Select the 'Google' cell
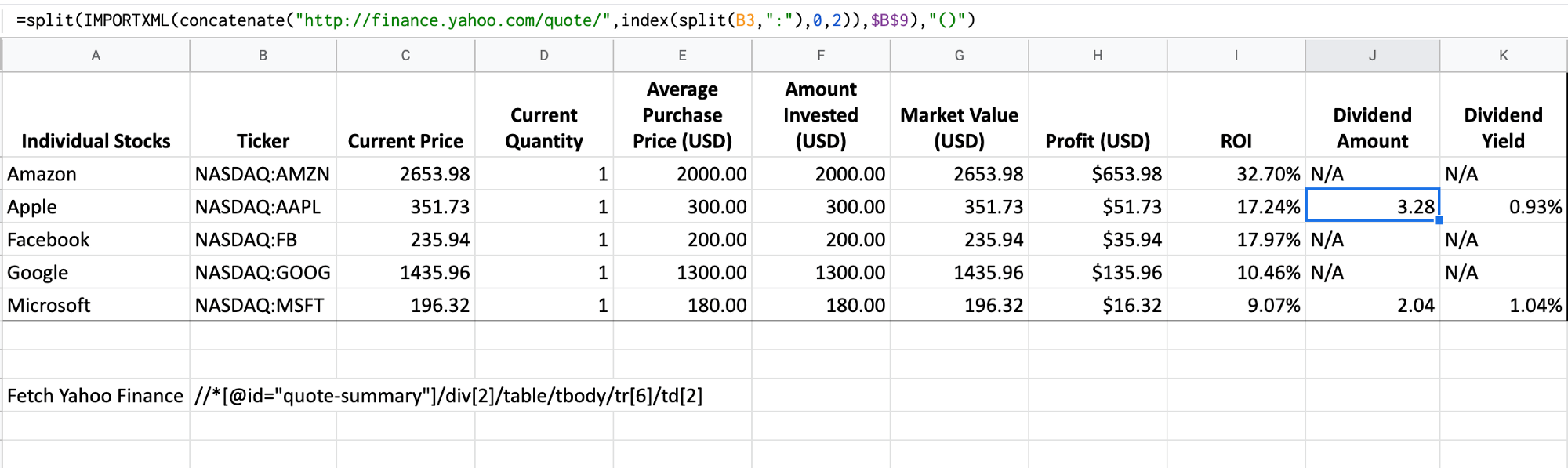 (x=96, y=272)
